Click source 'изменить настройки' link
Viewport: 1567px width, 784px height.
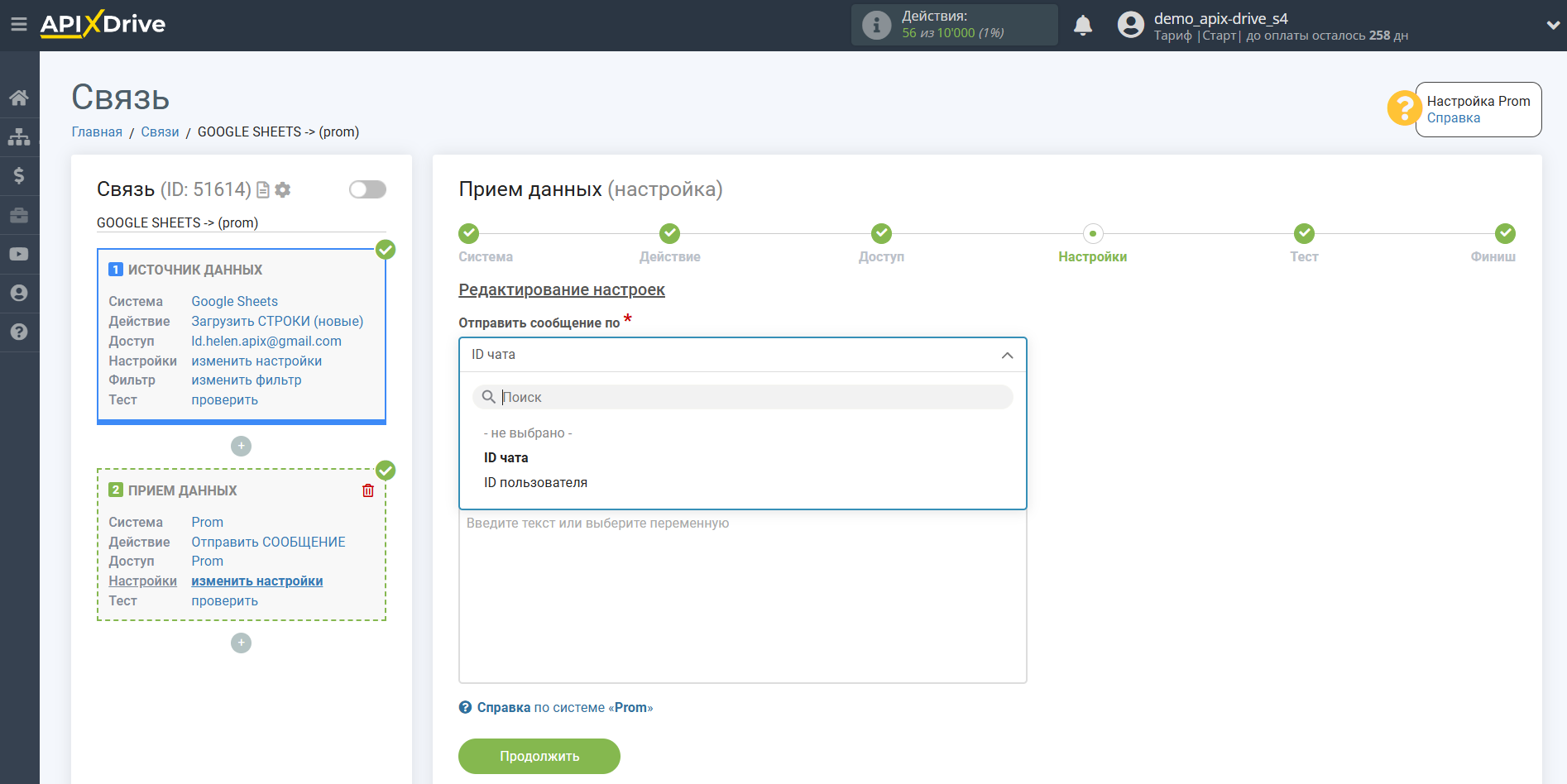(256, 361)
